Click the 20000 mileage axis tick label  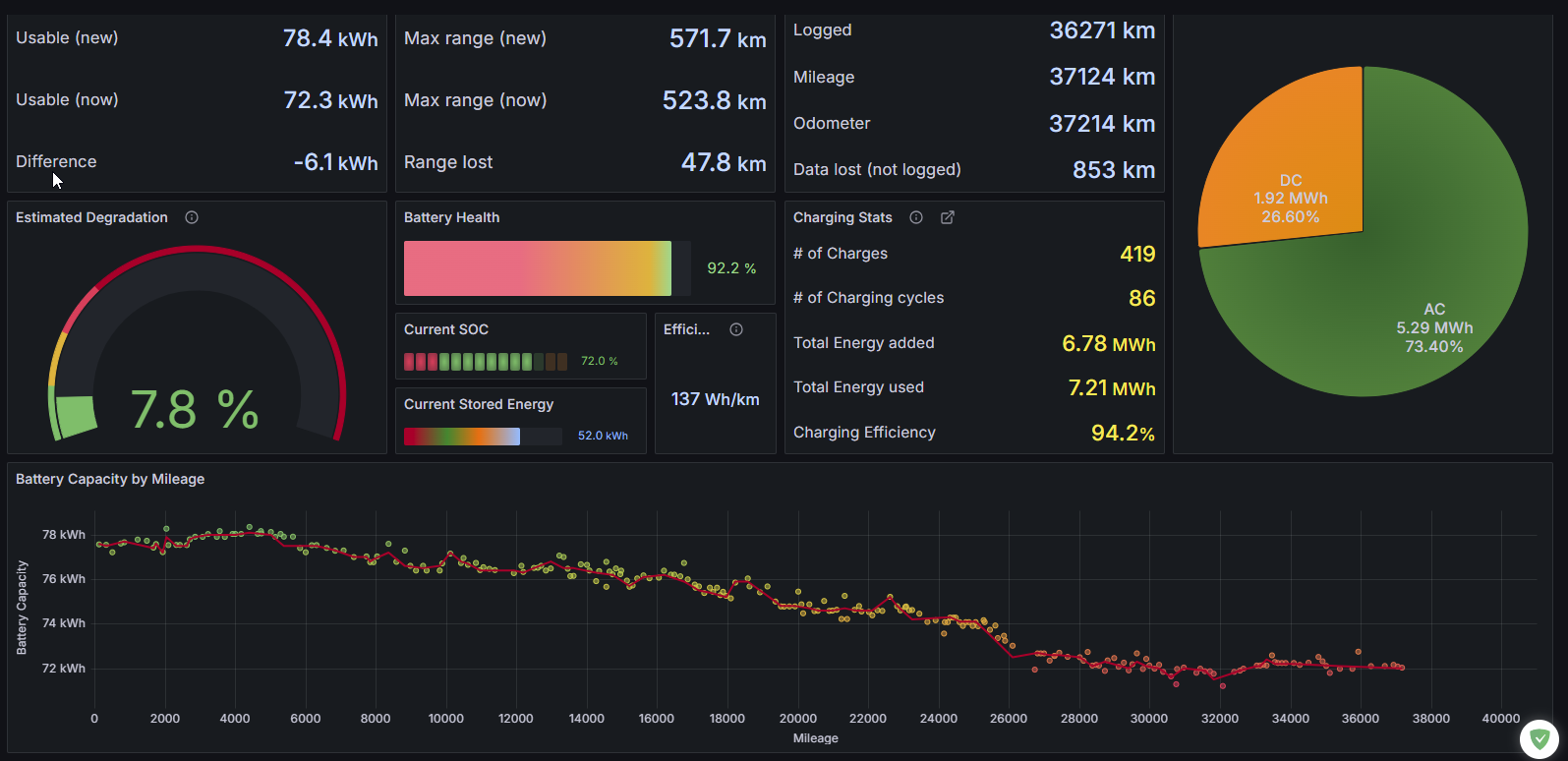(x=797, y=719)
